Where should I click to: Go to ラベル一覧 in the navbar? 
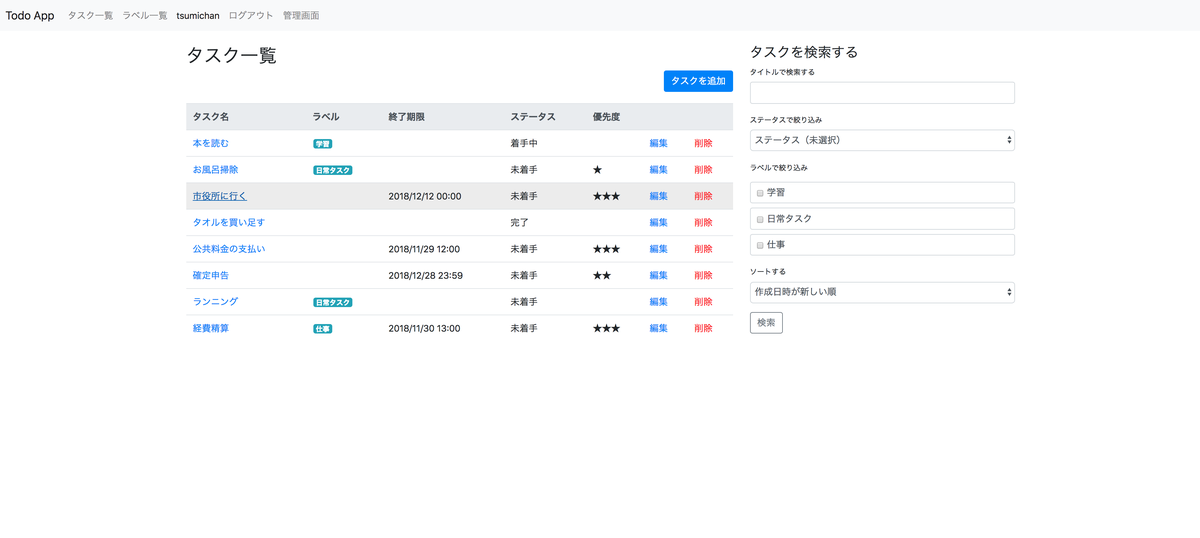tap(144, 16)
